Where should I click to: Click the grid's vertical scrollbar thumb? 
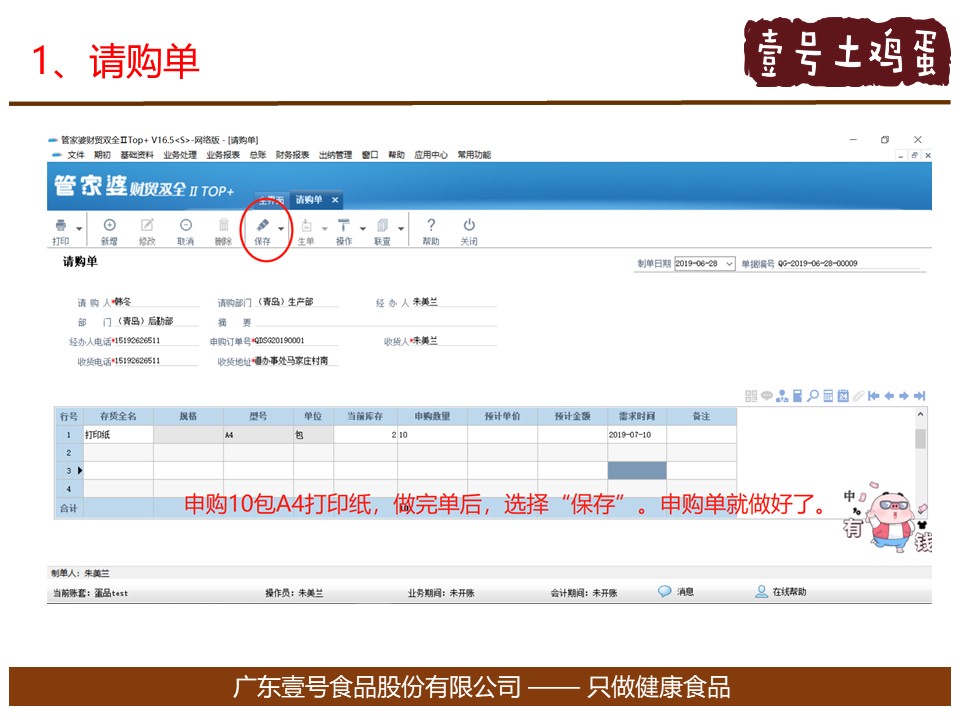tap(920, 439)
